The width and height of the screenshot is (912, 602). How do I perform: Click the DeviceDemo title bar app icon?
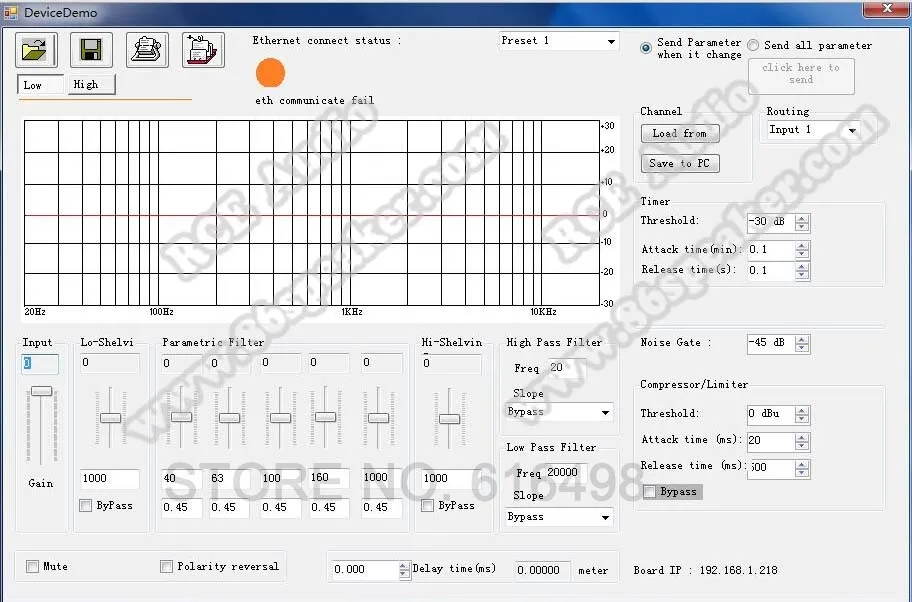tap(10, 12)
